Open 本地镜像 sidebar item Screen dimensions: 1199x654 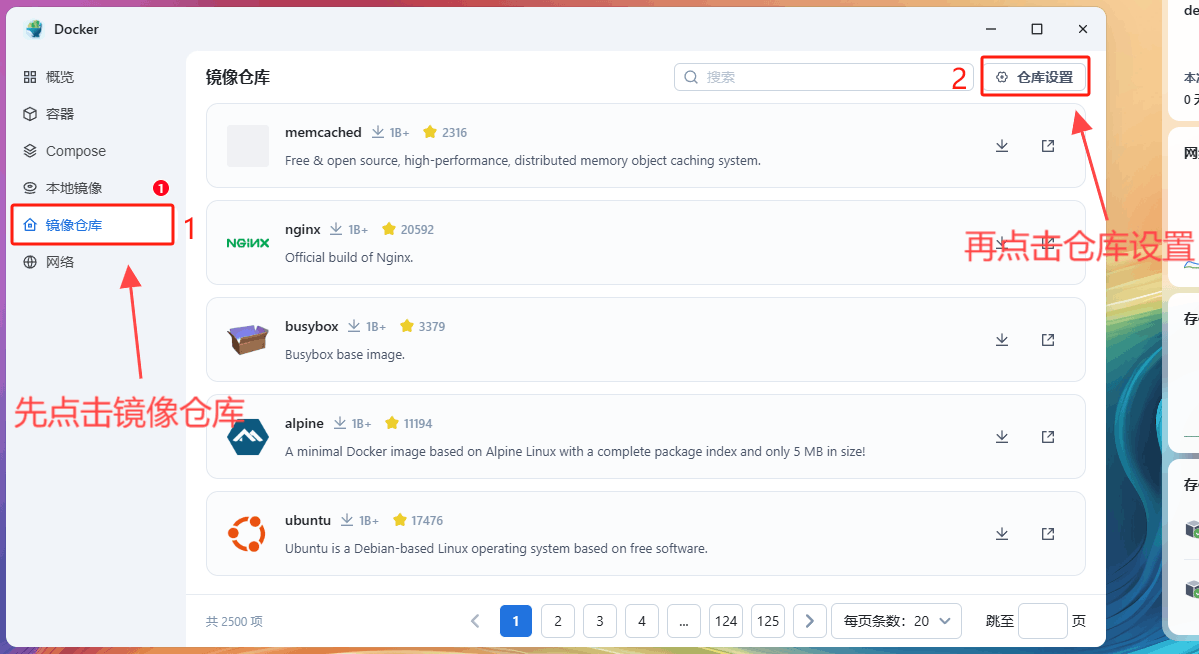click(74, 188)
